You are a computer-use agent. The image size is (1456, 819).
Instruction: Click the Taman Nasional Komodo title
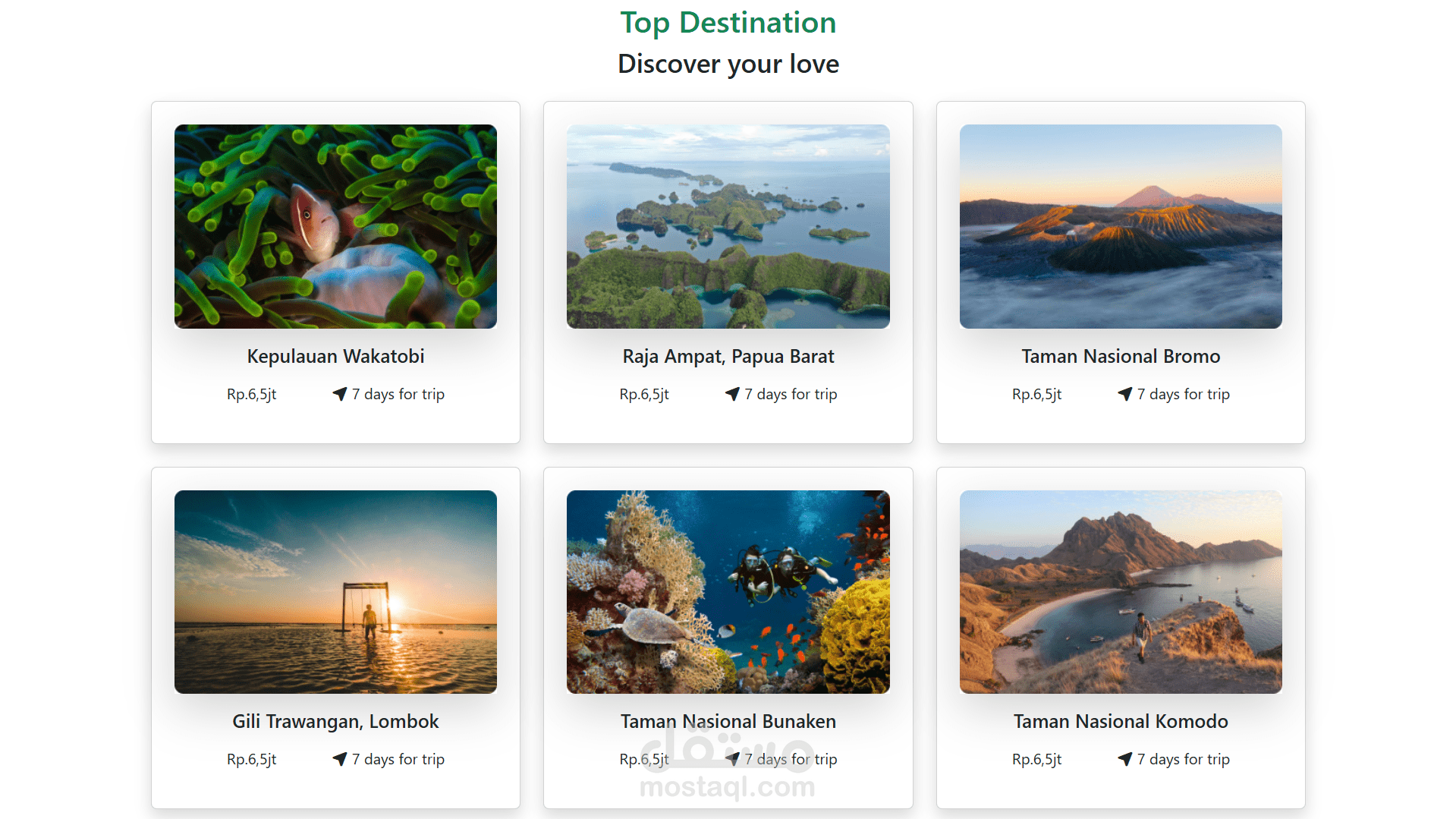pos(1121,721)
